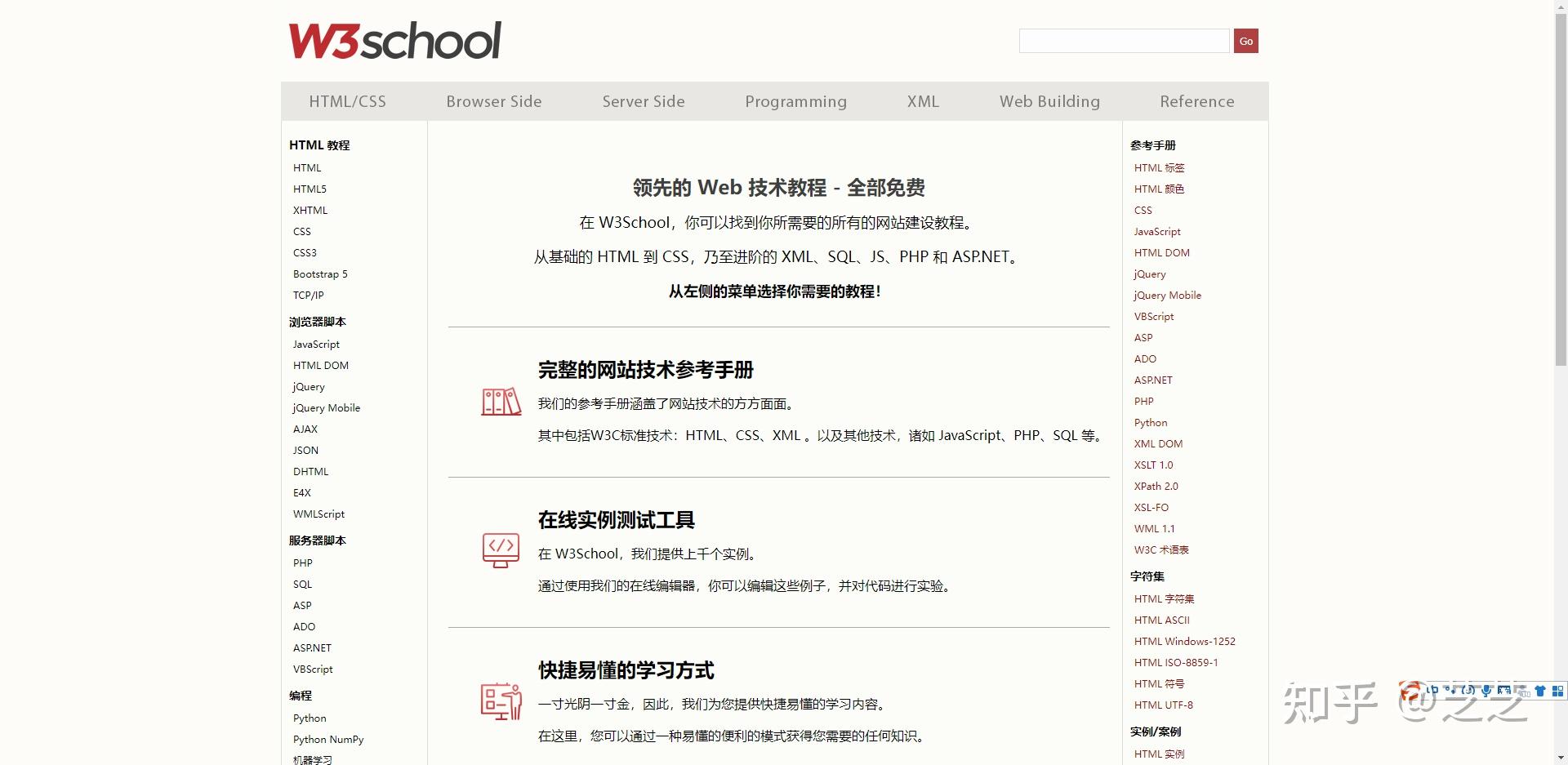The width and height of the screenshot is (1568, 765).
Task: Open the HTML 字符集 link
Action: pos(1164,598)
